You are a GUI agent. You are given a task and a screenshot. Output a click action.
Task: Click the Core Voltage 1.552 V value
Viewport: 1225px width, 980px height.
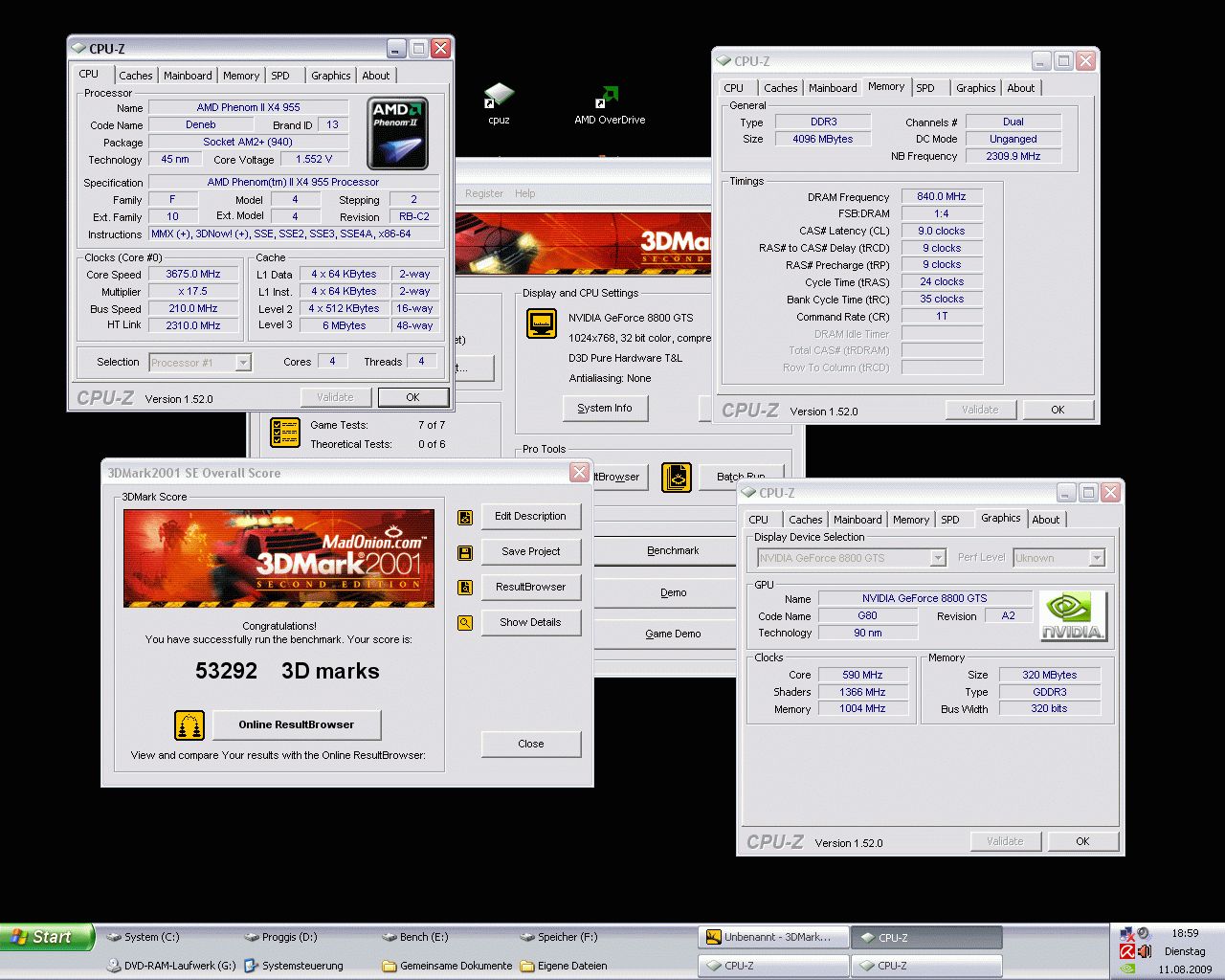coord(314,160)
